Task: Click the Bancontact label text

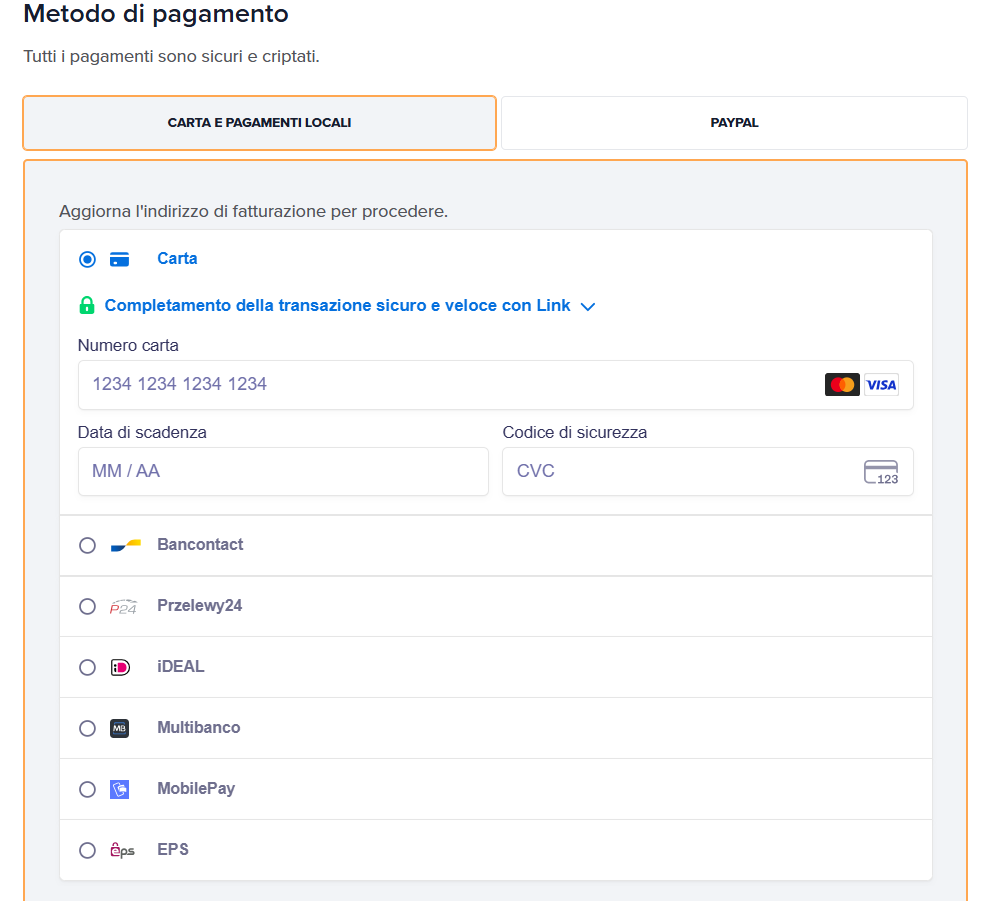Action: tap(200, 545)
